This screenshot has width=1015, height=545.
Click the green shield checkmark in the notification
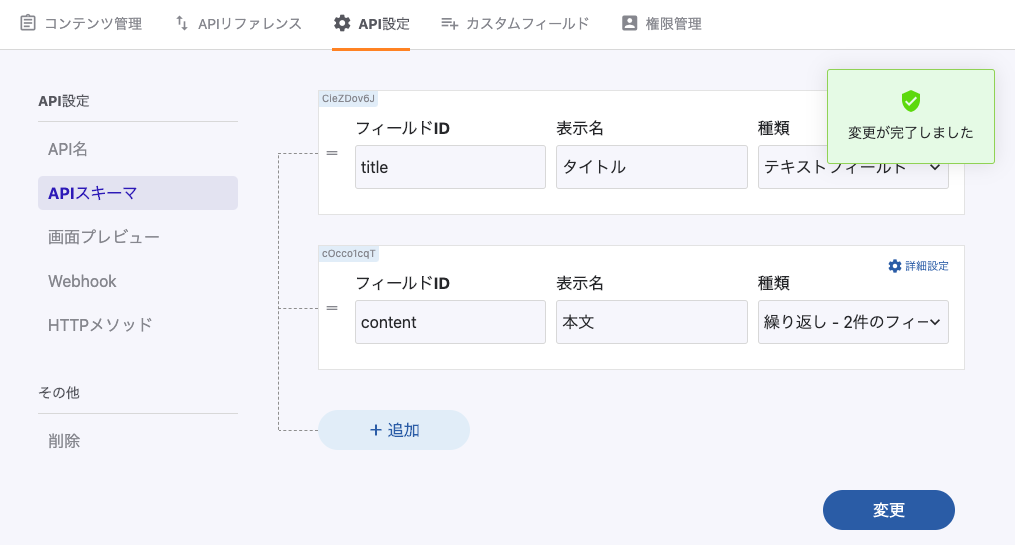click(910, 101)
